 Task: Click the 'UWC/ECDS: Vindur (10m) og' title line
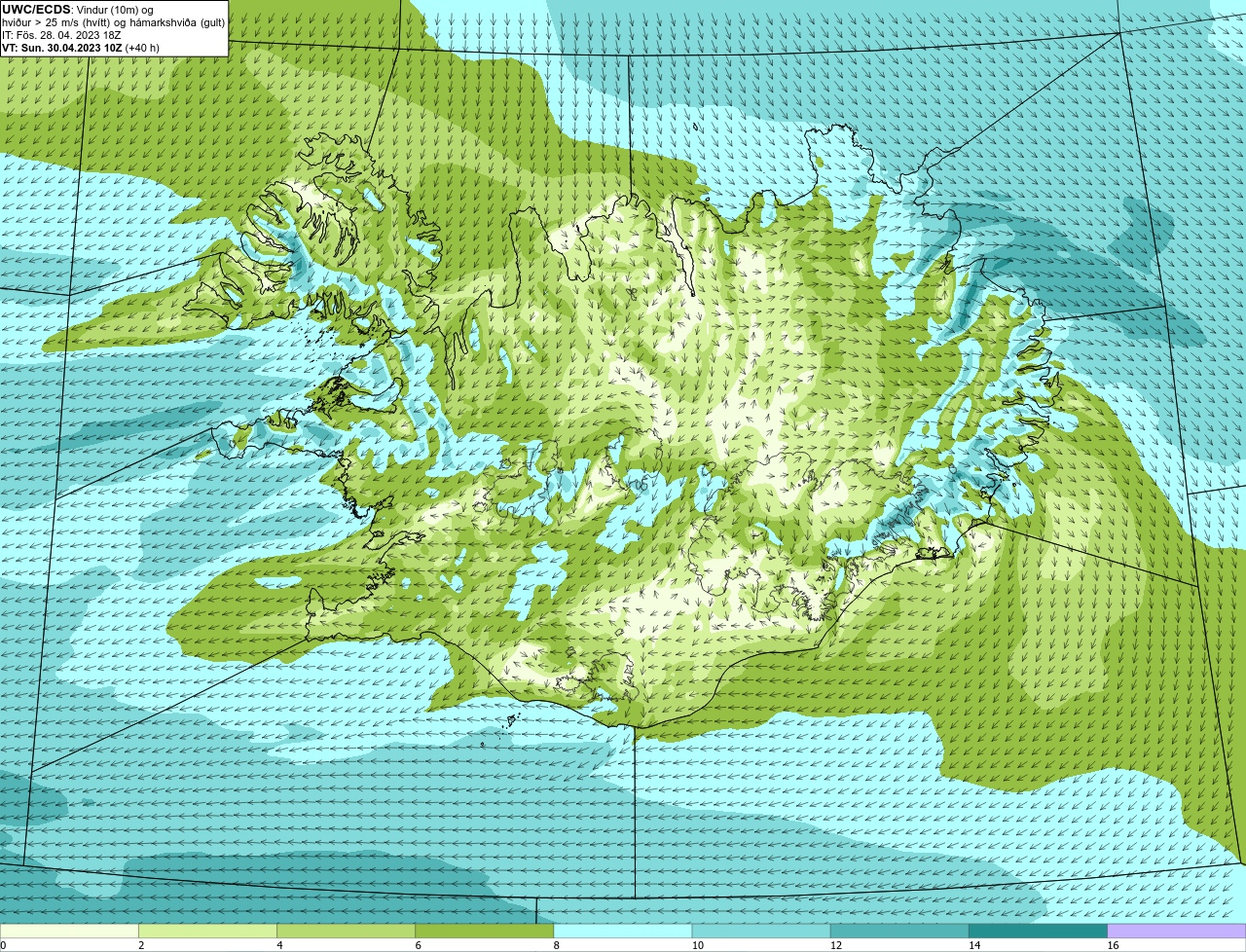78,10
